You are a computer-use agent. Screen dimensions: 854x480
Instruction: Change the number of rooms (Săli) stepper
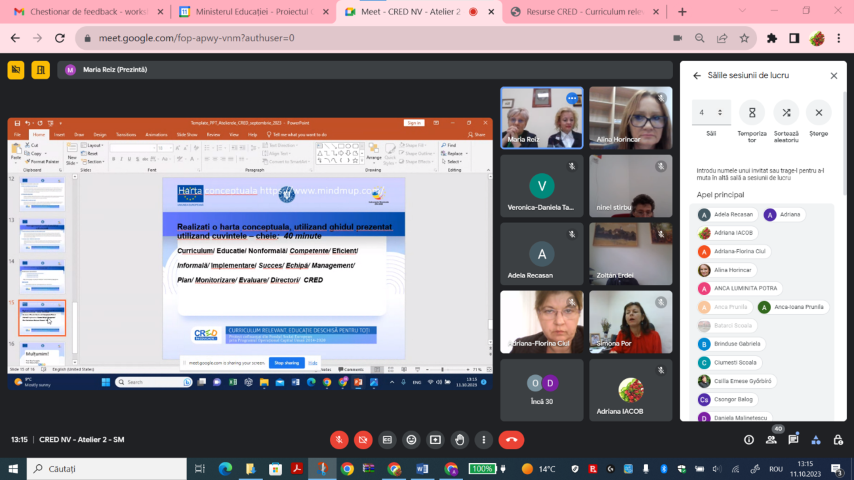click(x=711, y=113)
